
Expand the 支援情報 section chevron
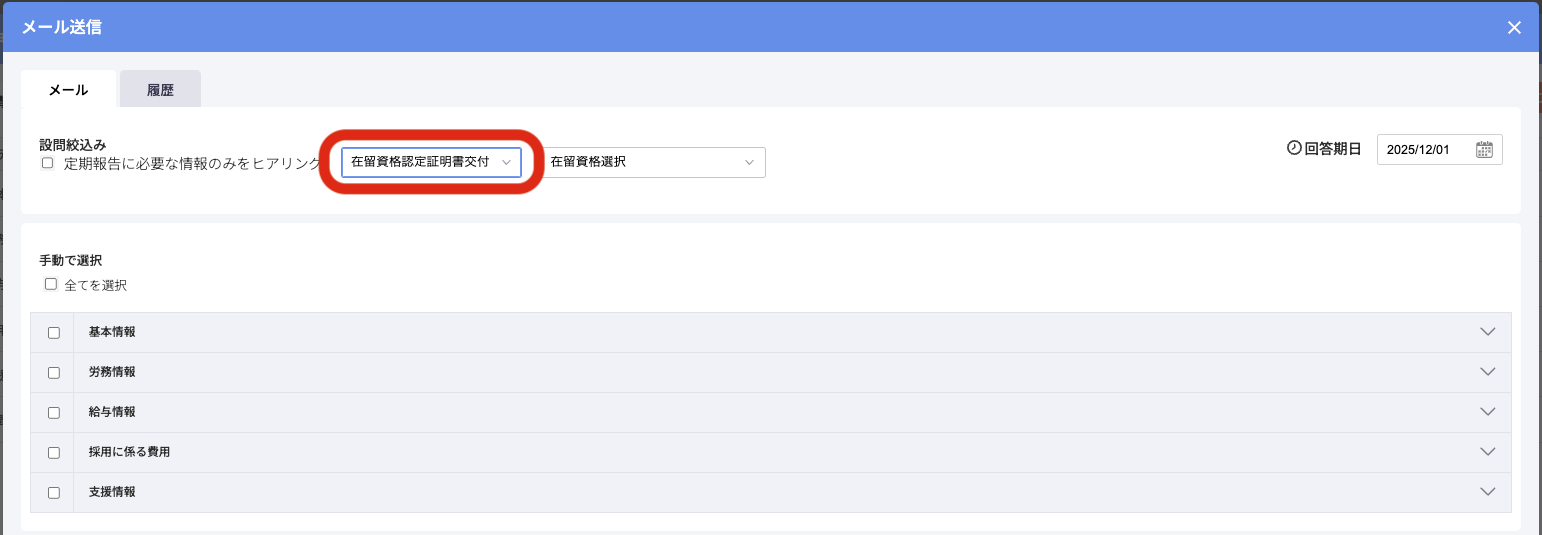tap(1487, 492)
